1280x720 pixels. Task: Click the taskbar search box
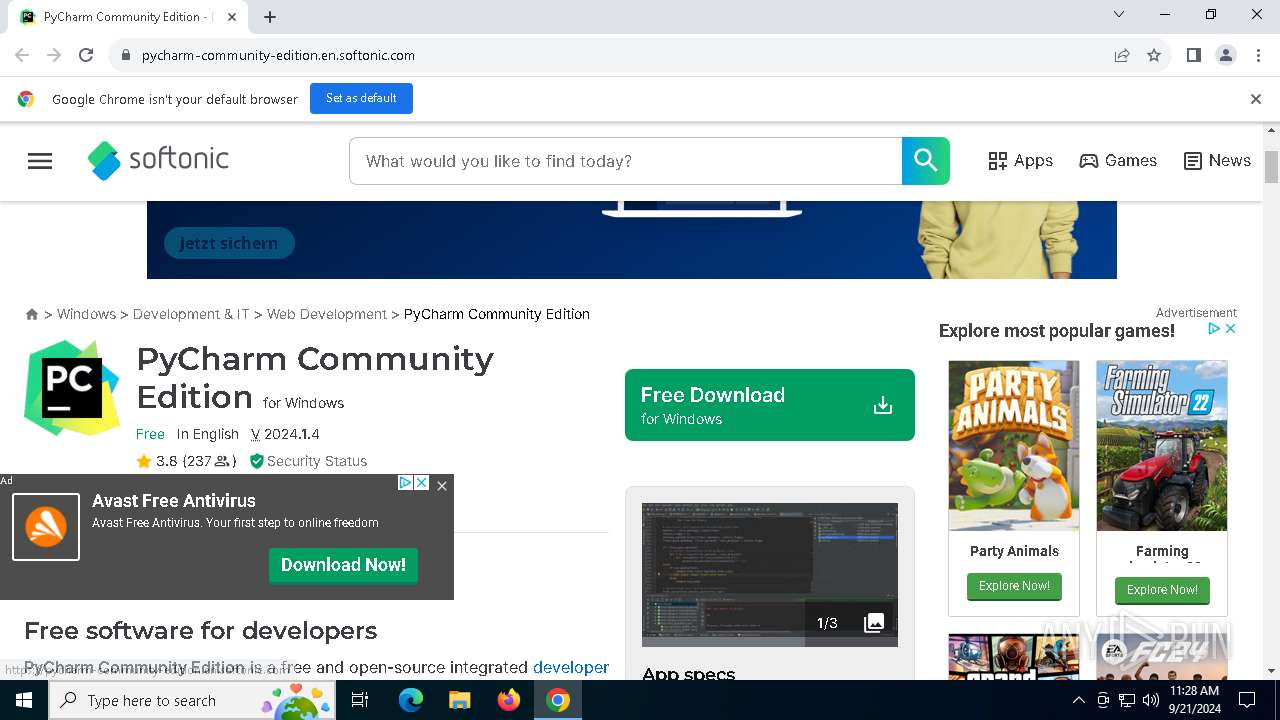click(192, 700)
